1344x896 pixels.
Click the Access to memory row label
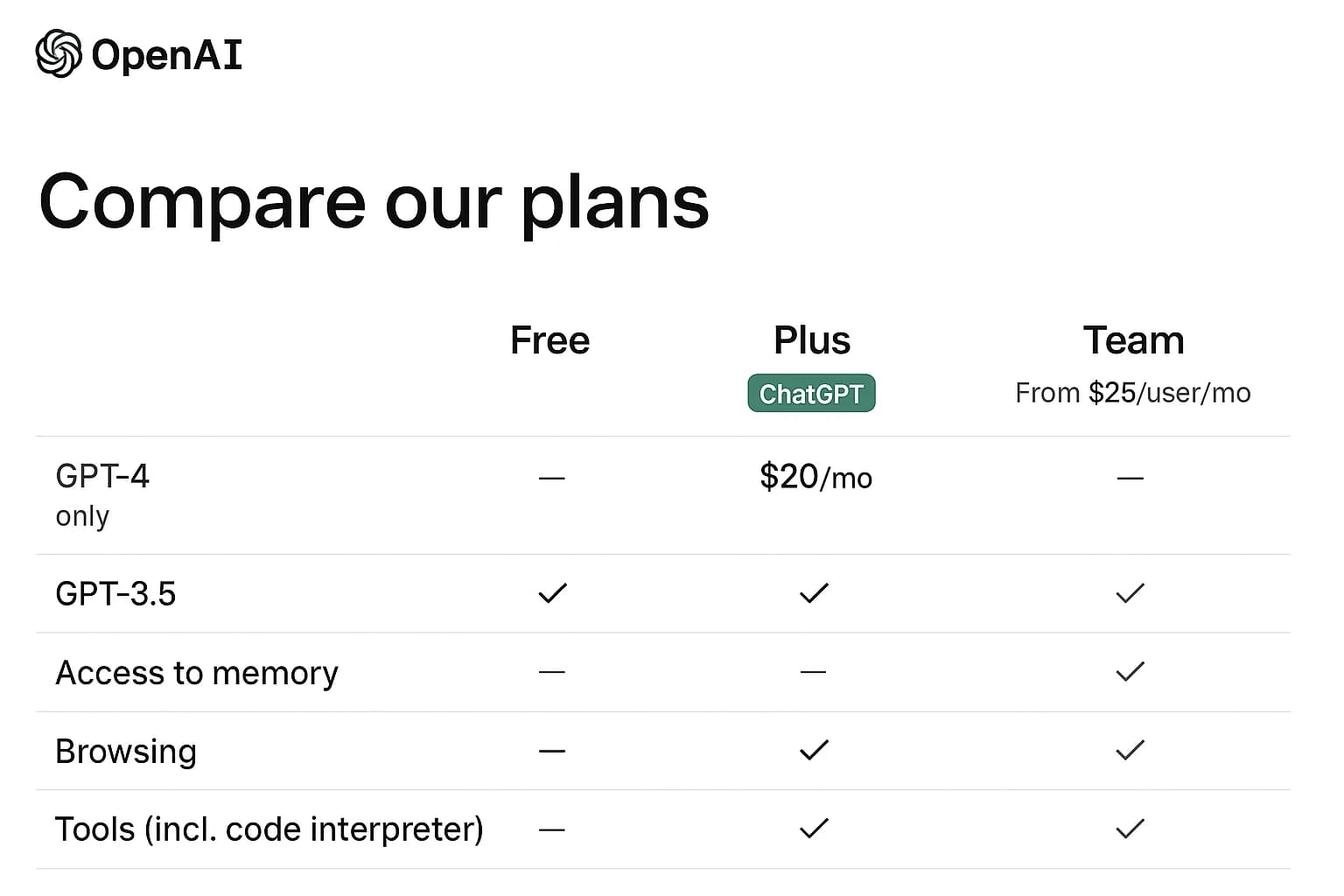(197, 673)
